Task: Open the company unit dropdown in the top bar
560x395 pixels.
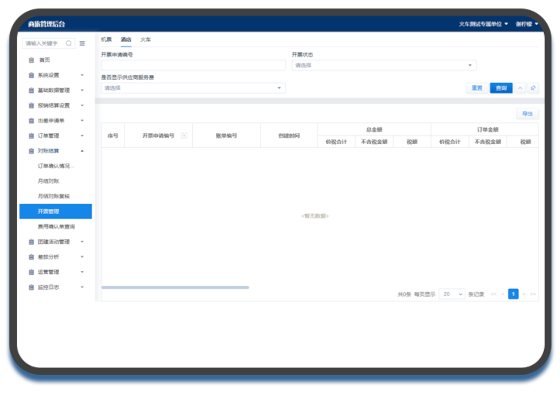Action: 483,24
